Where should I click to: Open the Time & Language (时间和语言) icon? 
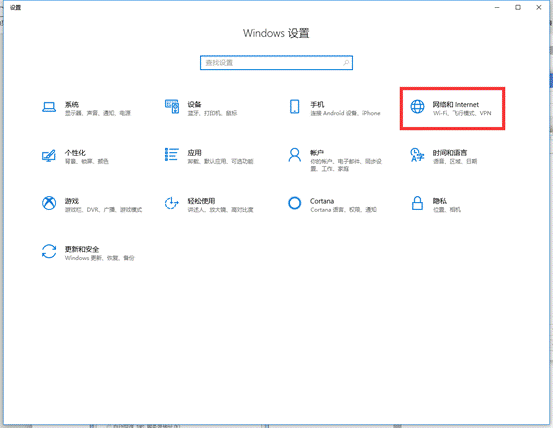tap(417, 155)
